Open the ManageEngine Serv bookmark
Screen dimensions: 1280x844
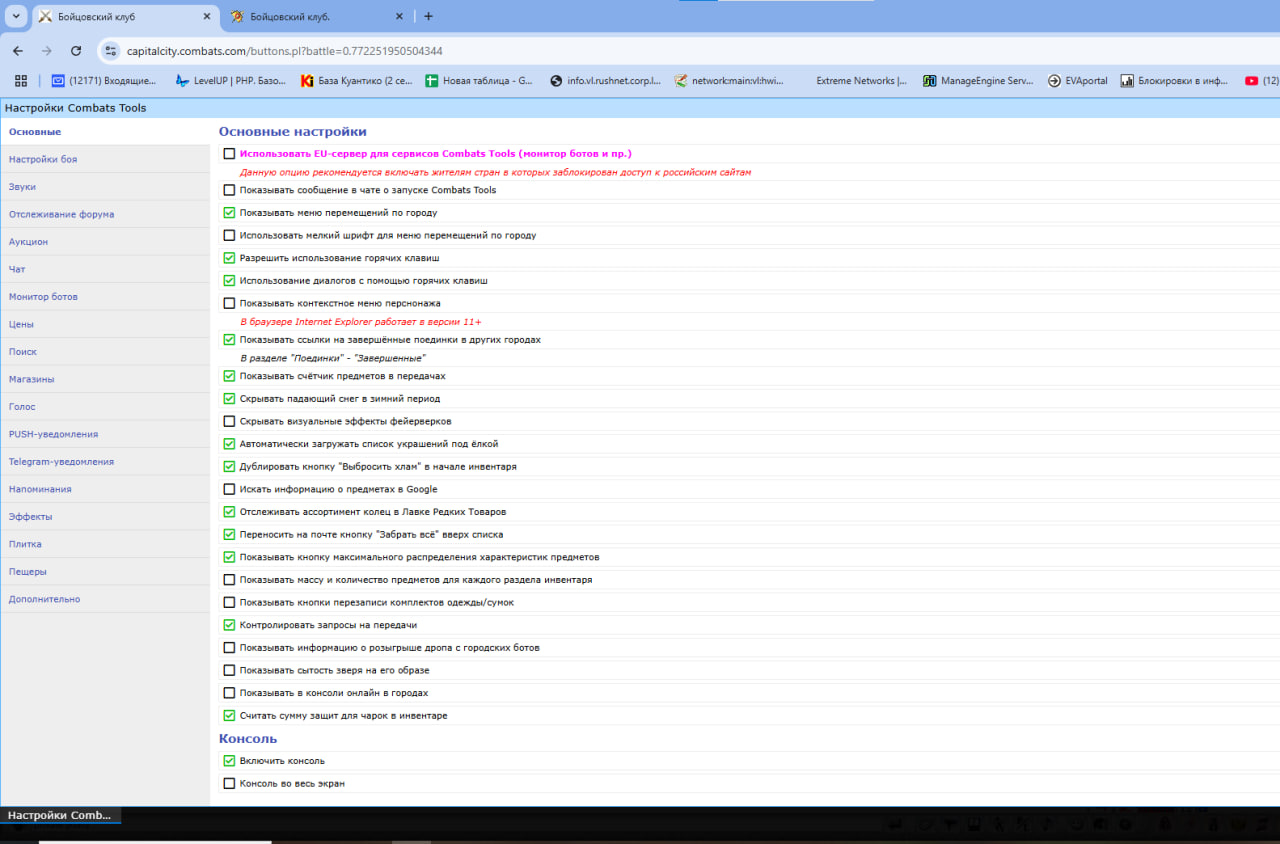979,81
